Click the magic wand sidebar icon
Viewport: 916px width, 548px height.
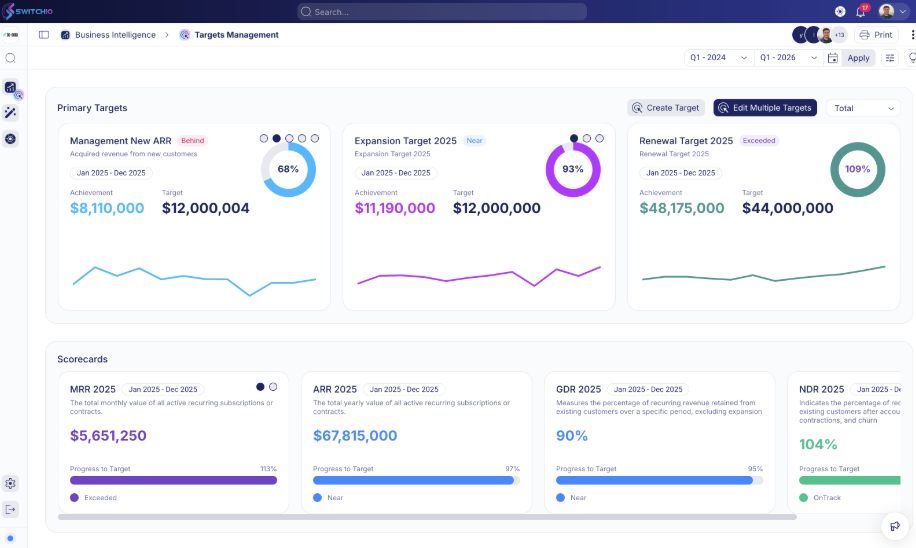point(11,113)
